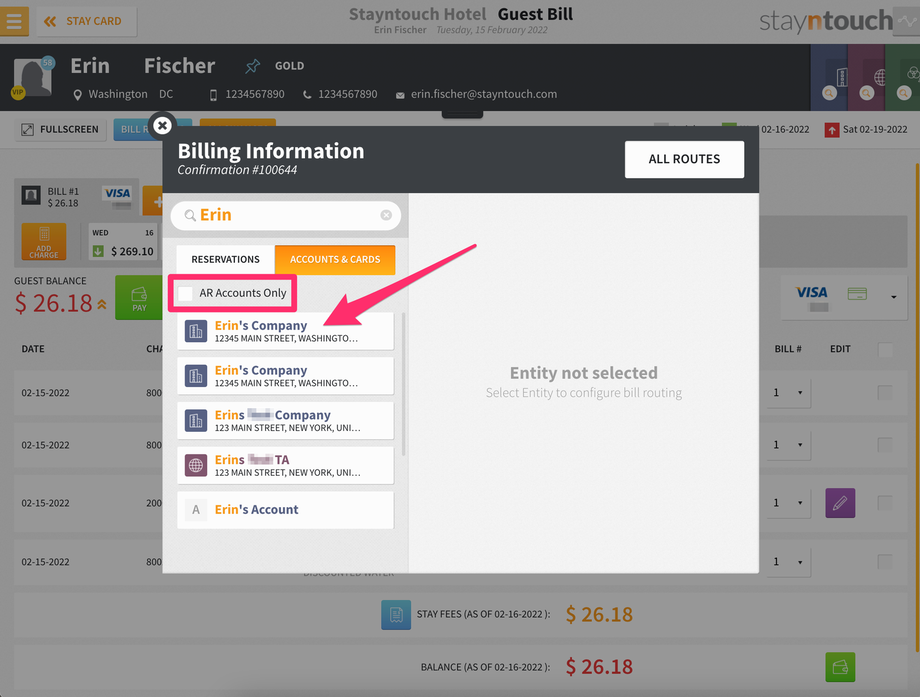This screenshot has height=697, width=920.
Task: Open bill number dropdown for third charge row
Action: pos(789,503)
